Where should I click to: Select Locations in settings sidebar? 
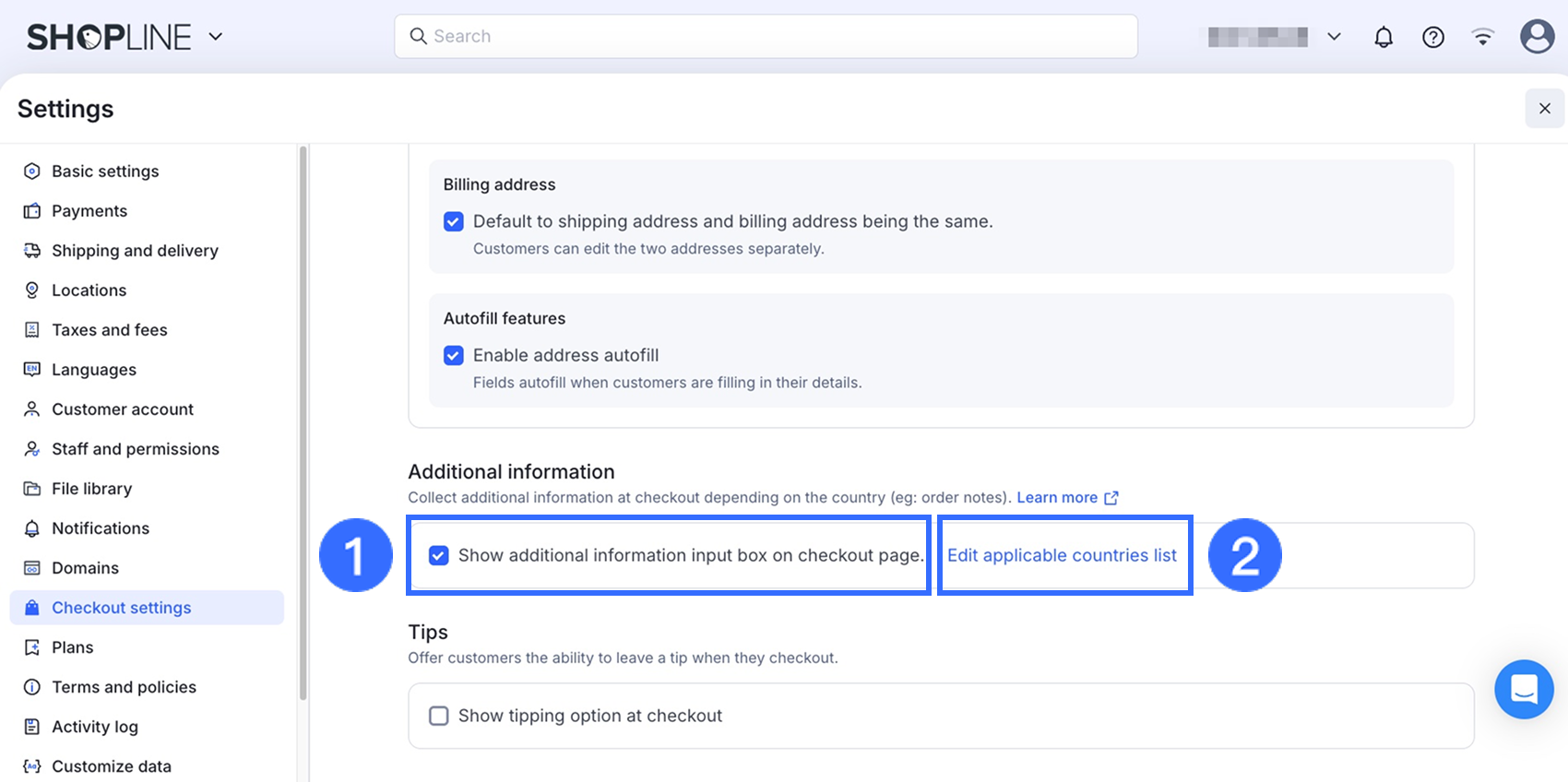click(147, 290)
